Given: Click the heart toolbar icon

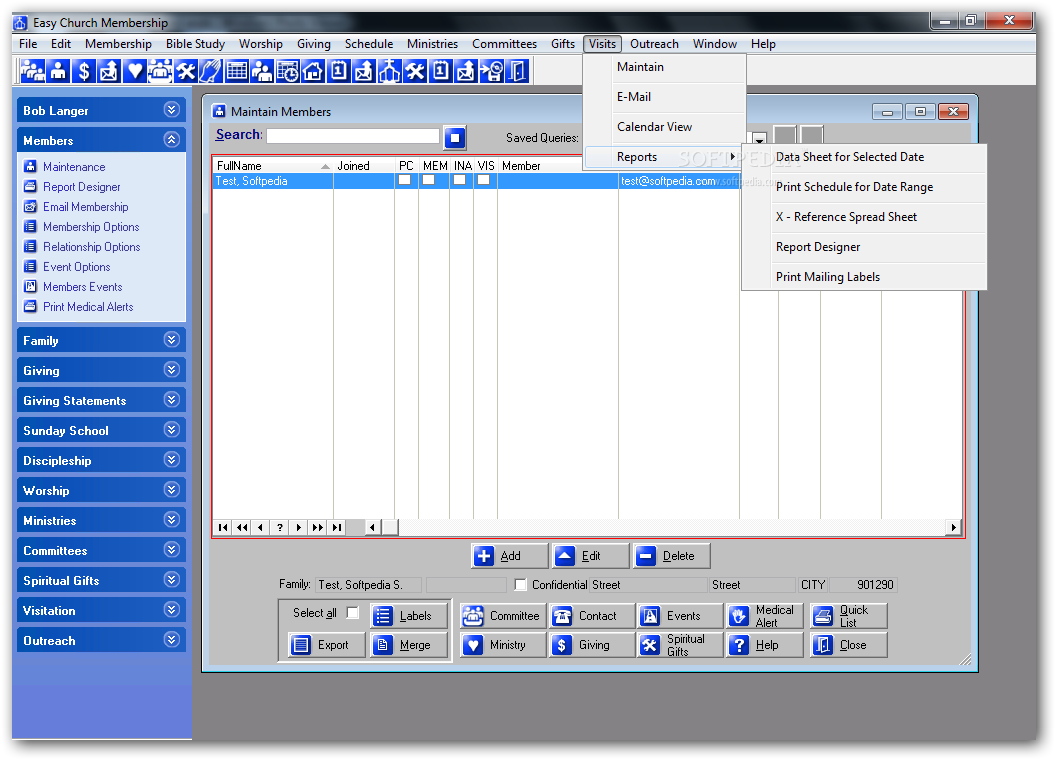Looking at the screenshot, I should coord(135,71).
